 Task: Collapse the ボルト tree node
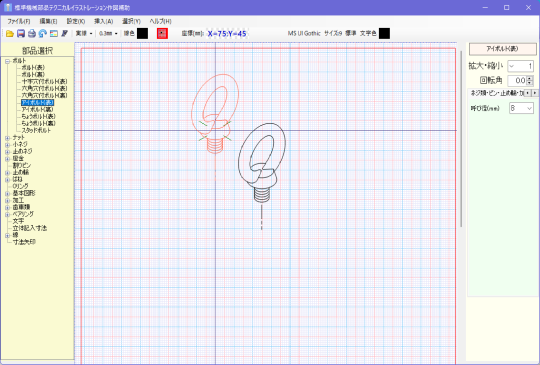click(x=7, y=61)
